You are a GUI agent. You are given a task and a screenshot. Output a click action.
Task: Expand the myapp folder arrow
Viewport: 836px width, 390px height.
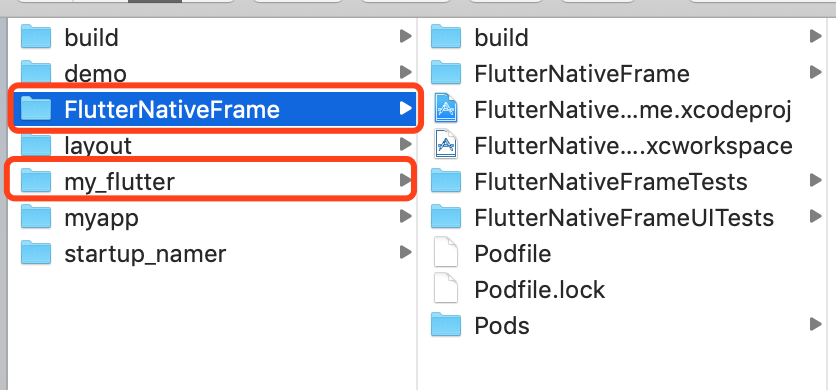(x=406, y=217)
